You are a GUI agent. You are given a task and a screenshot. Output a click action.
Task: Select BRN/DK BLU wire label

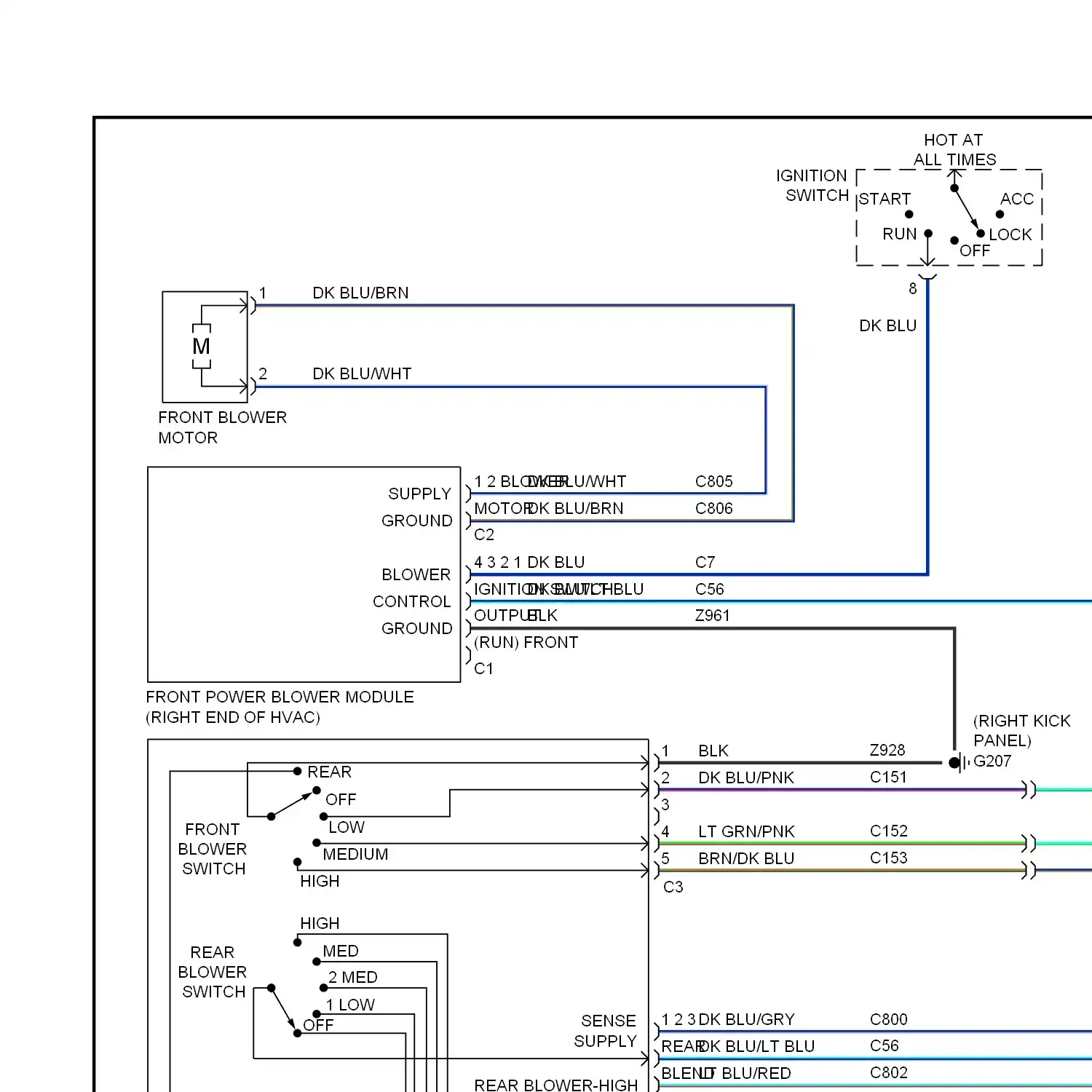coord(746,859)
